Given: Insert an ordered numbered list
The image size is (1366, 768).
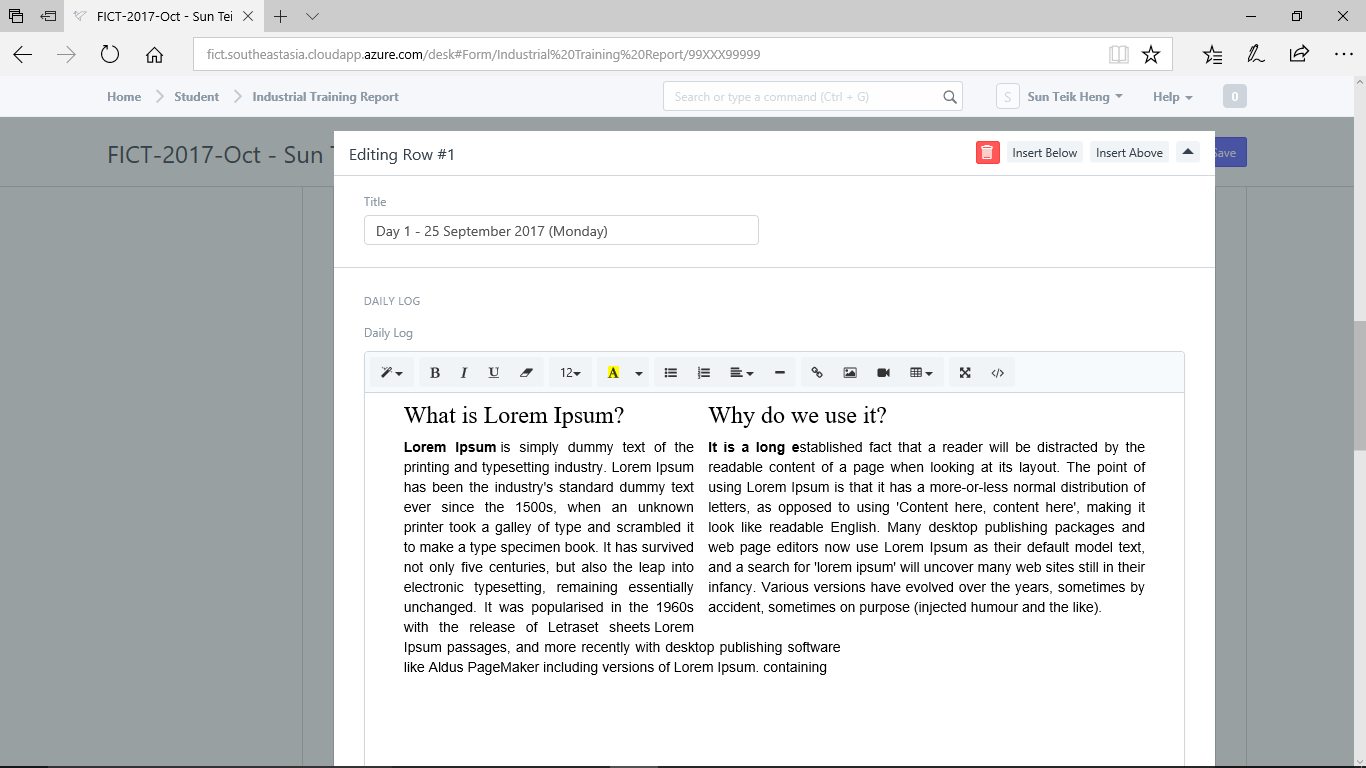Looking at the screenshot, I should pyautogui.click(x=704, y=372).
